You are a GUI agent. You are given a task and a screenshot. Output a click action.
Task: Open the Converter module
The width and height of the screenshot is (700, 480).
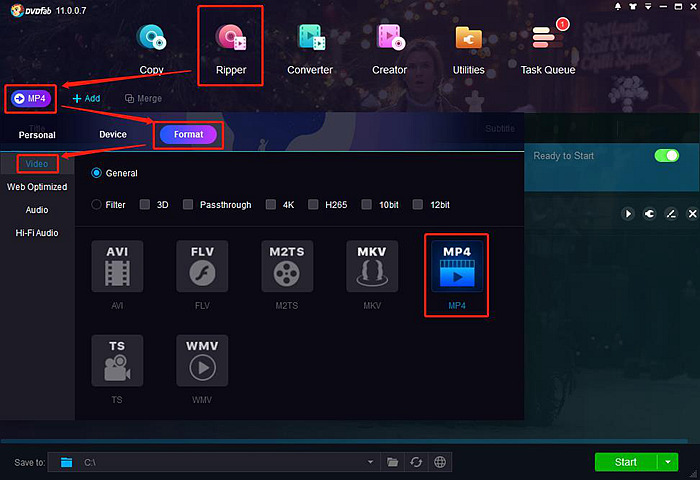point(310,49)
